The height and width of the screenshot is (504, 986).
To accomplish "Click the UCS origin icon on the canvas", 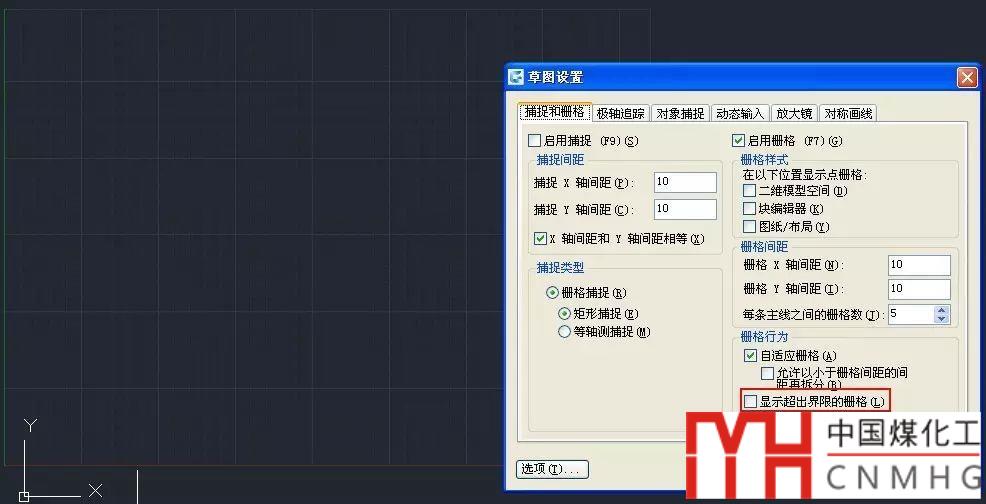I will pos(24,495).
